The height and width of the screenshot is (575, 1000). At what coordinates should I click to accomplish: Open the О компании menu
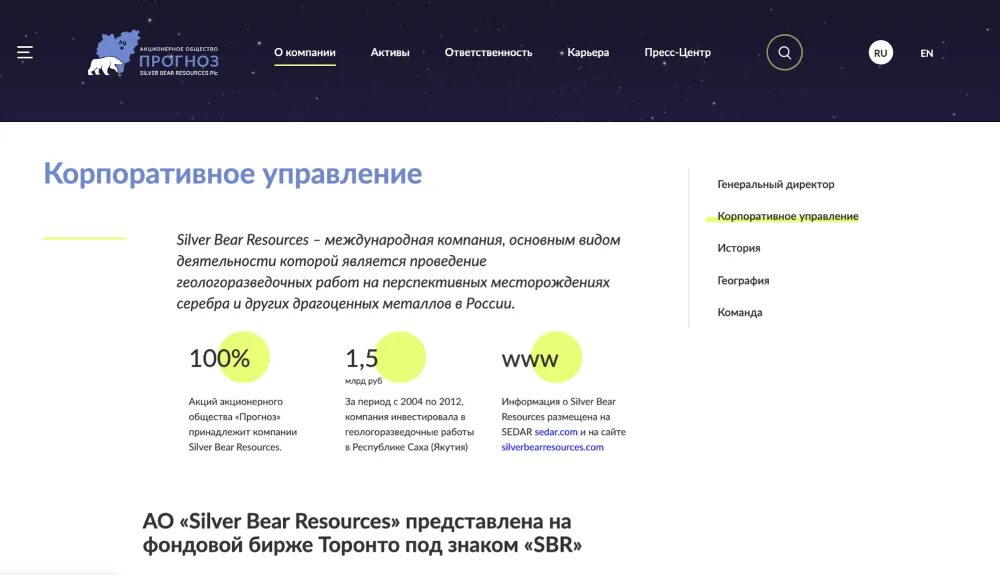[305, 52]
